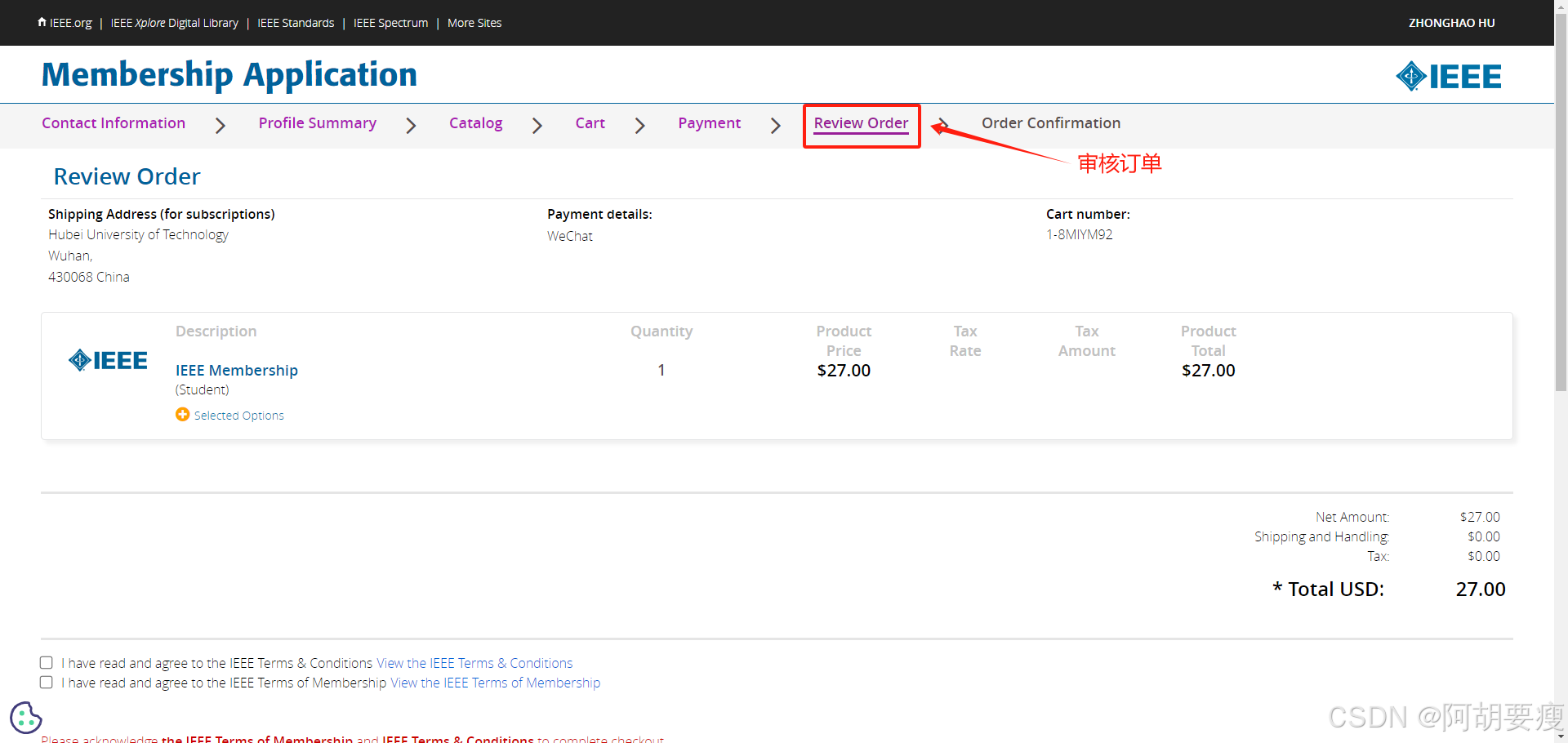
Task: Go to Cart step
Action: [590, 122]
